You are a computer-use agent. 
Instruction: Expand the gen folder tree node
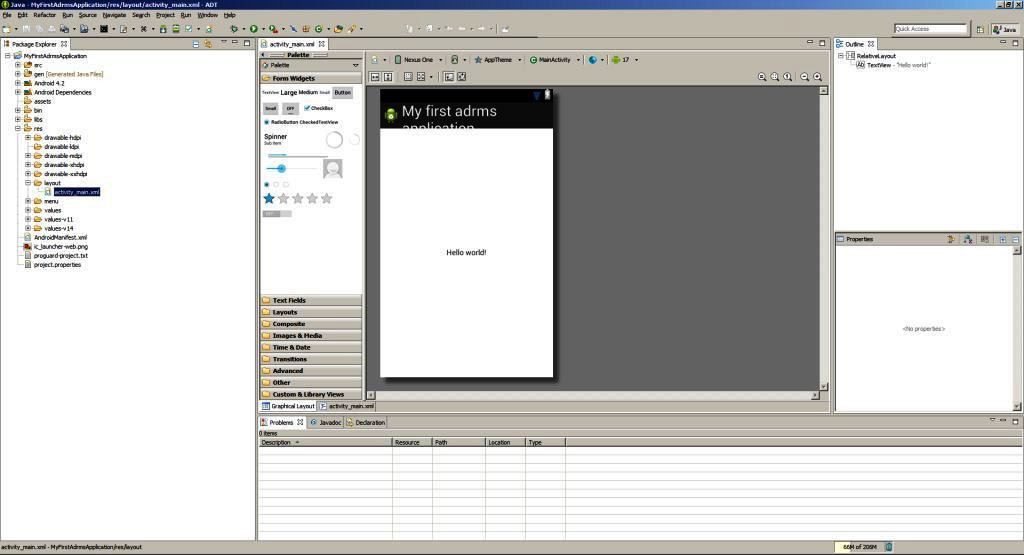click(x=18, y=74)
